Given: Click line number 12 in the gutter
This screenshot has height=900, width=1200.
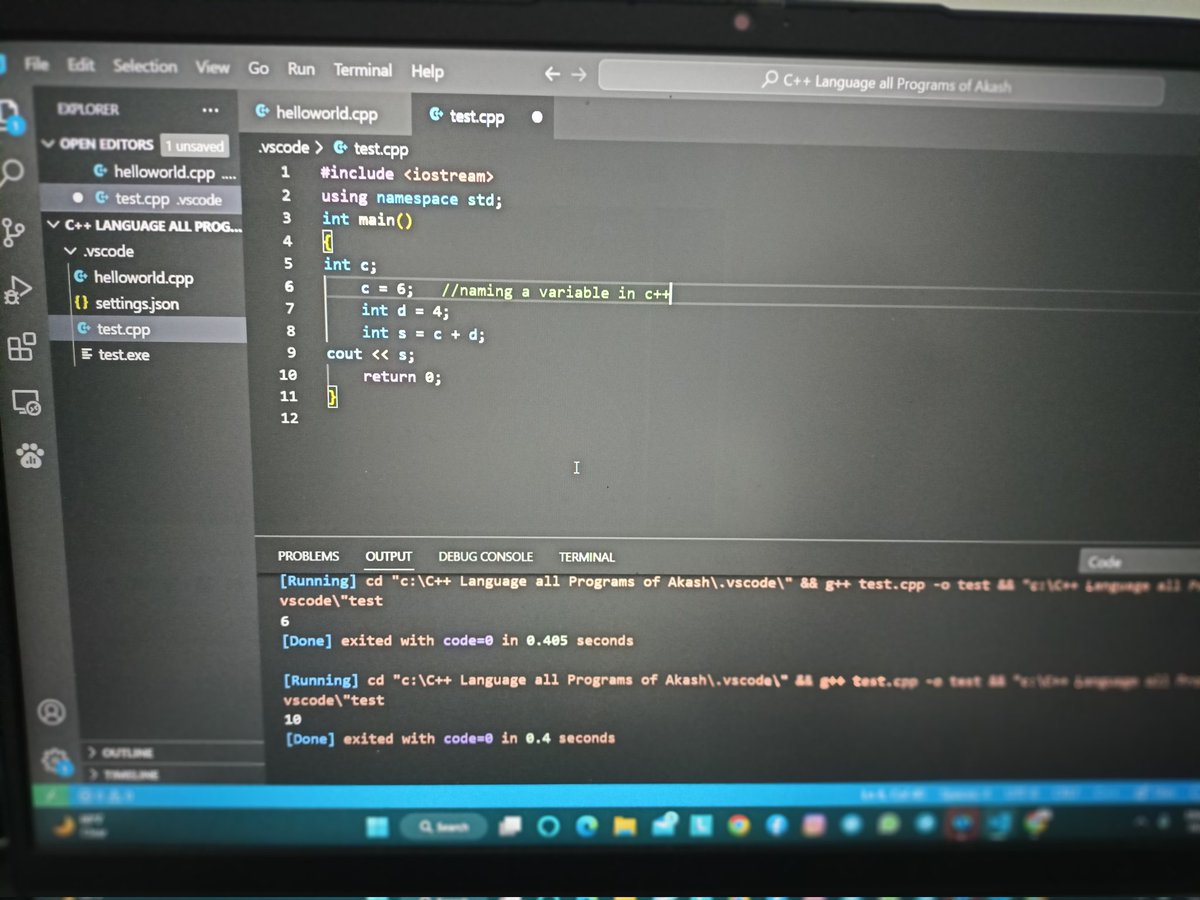Looking at the screenshot, I should (x=289, y=418).
